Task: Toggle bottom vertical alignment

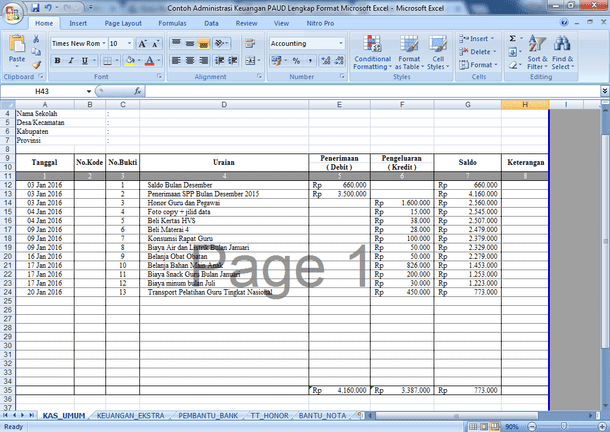Action: 203,43
